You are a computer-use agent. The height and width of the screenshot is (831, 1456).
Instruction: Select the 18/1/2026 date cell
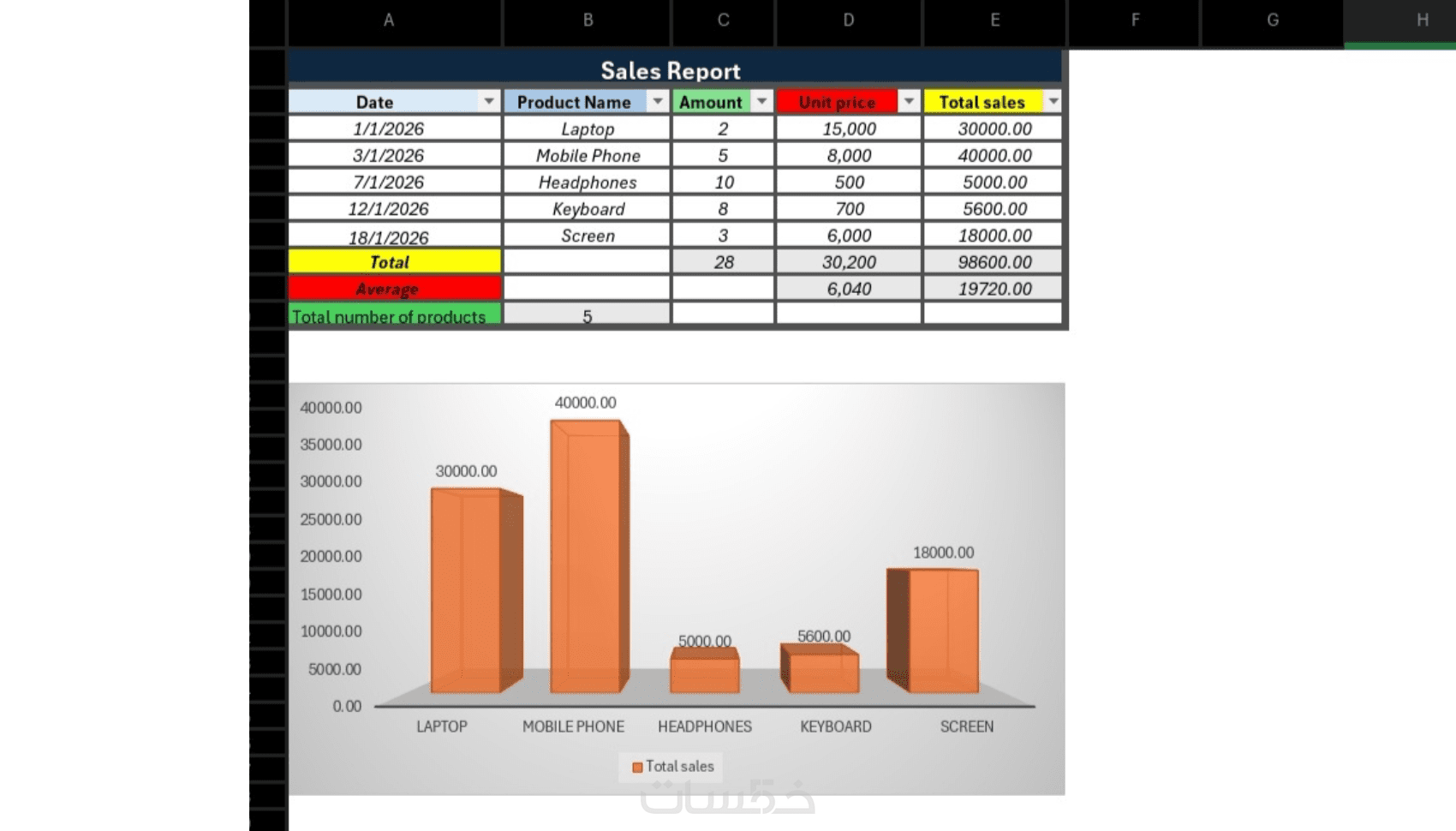click(x=394, y=235)
